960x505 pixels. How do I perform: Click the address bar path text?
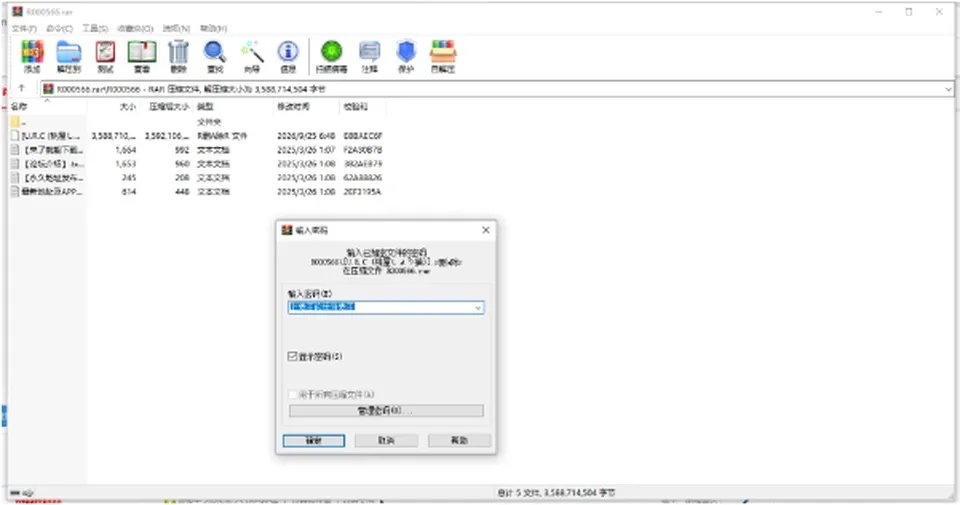tap(191, 89)
